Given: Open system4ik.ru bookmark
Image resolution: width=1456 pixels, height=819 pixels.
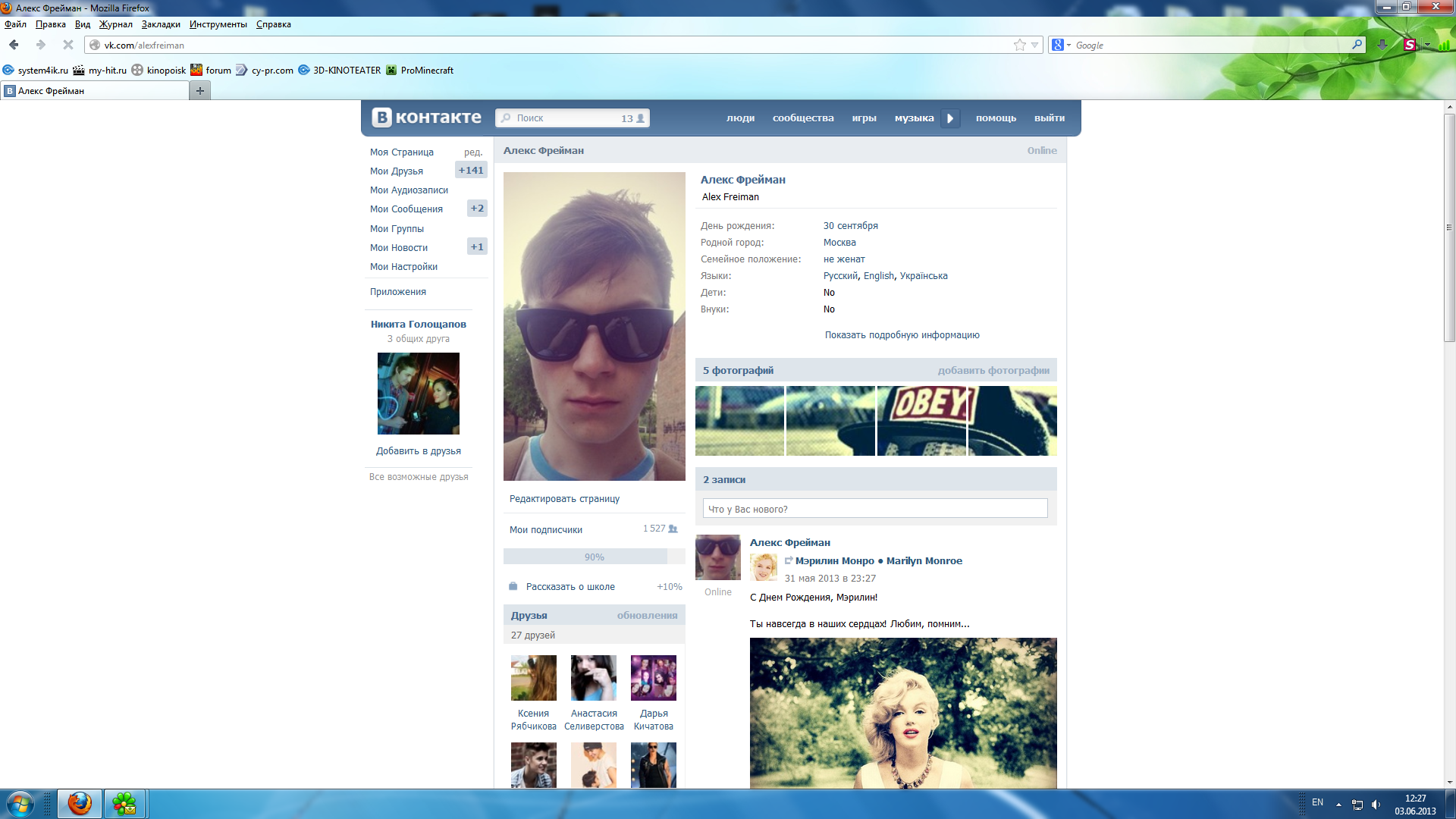Looking at the screenshot, I should coord(36,70).
